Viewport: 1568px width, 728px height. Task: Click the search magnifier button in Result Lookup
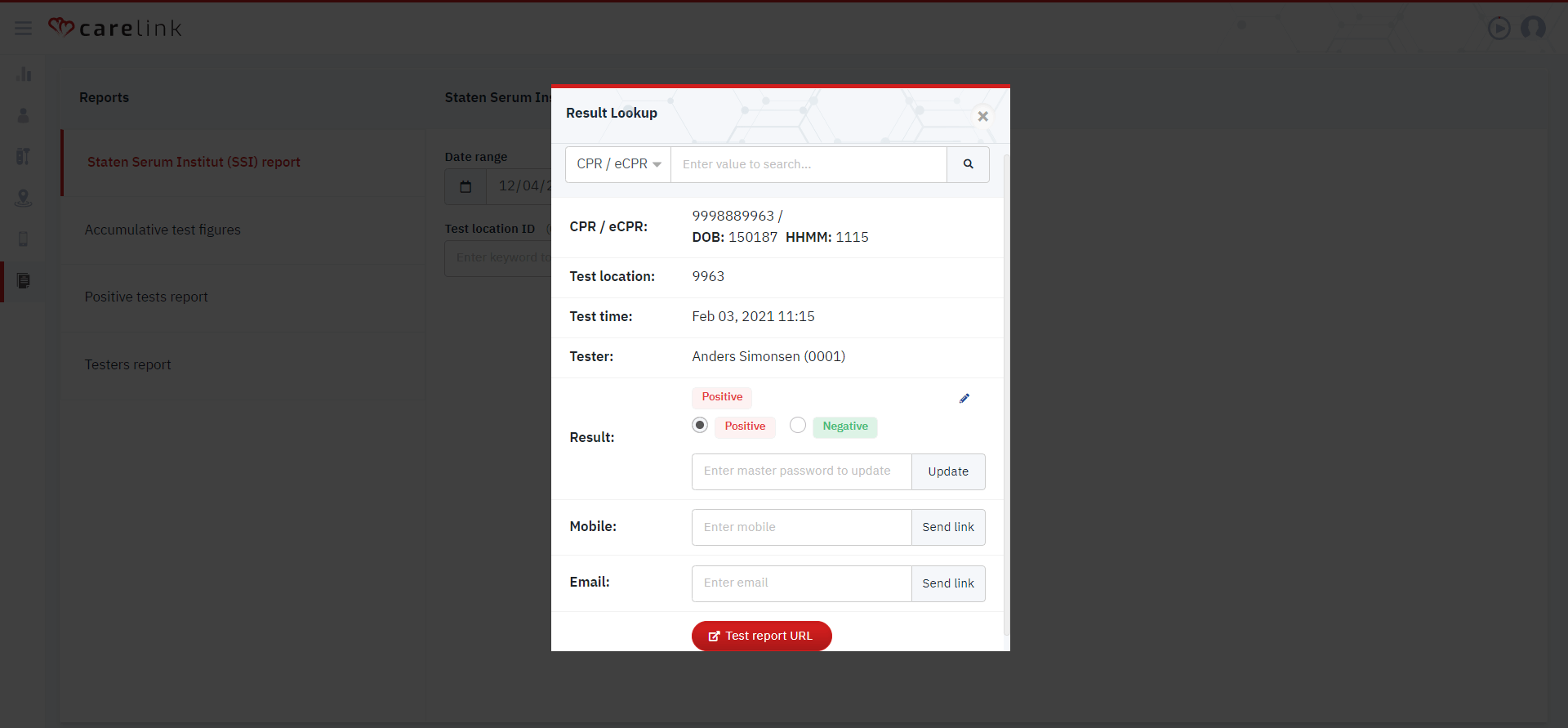968,164
